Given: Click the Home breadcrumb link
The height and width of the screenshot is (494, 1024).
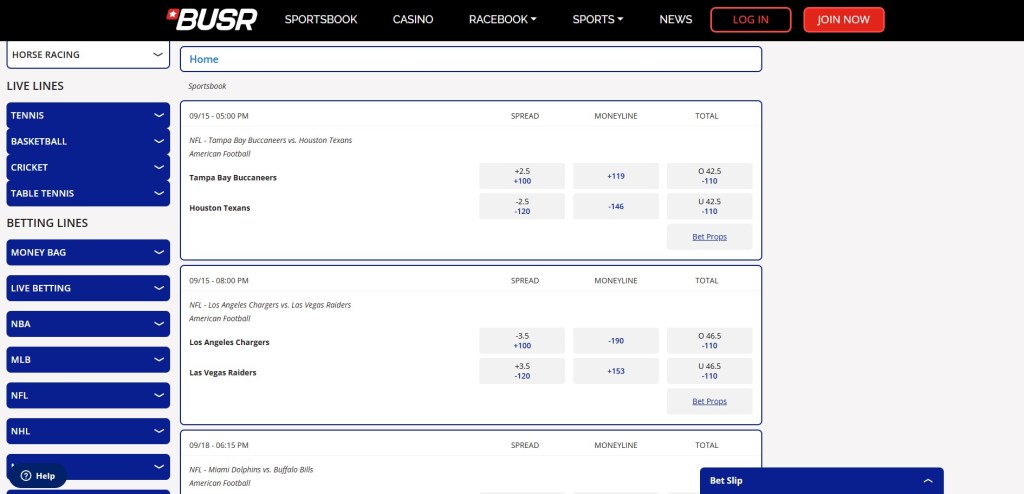Looking at the screenshot, I should 204,59.
